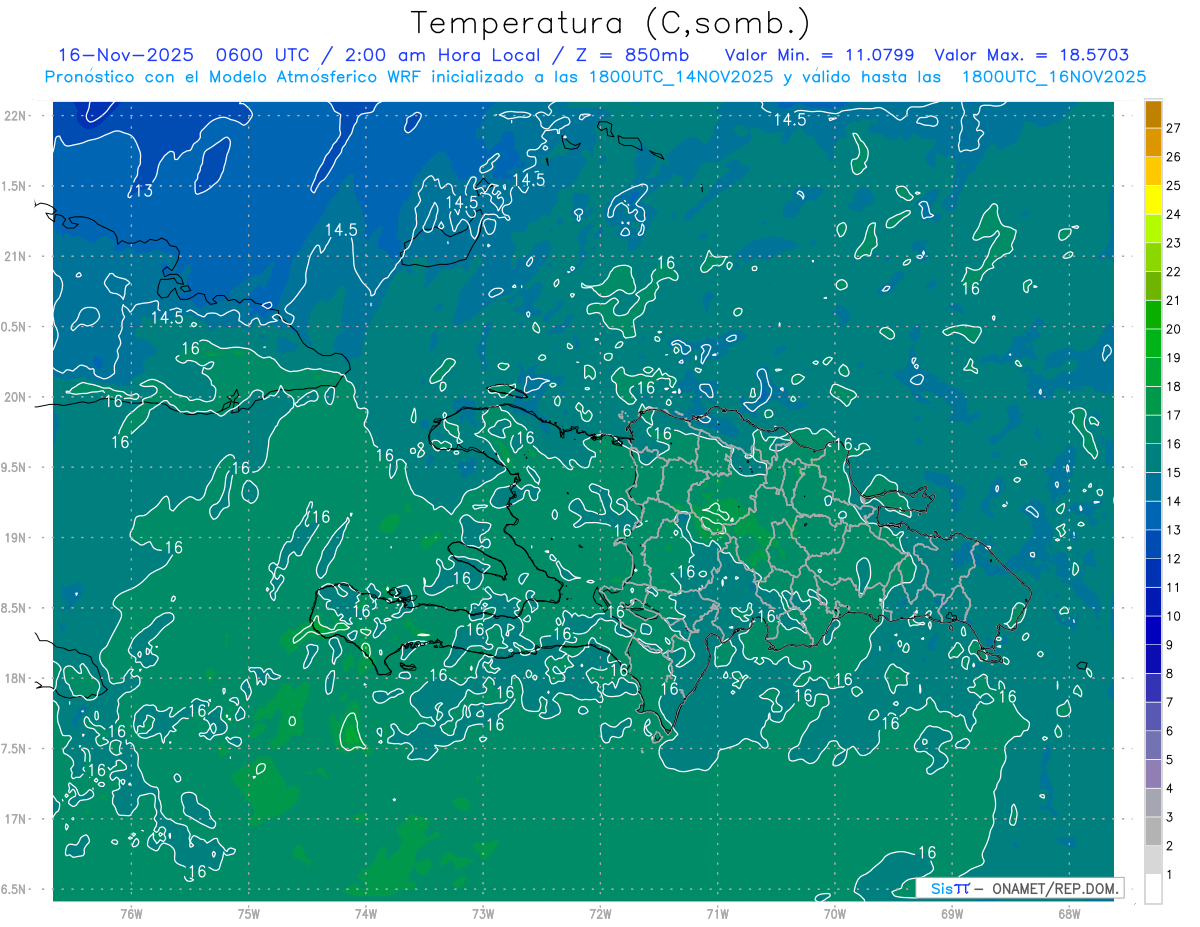Click the legend label '12'
1200x927 pixels.
click(x=1174, y=559)
